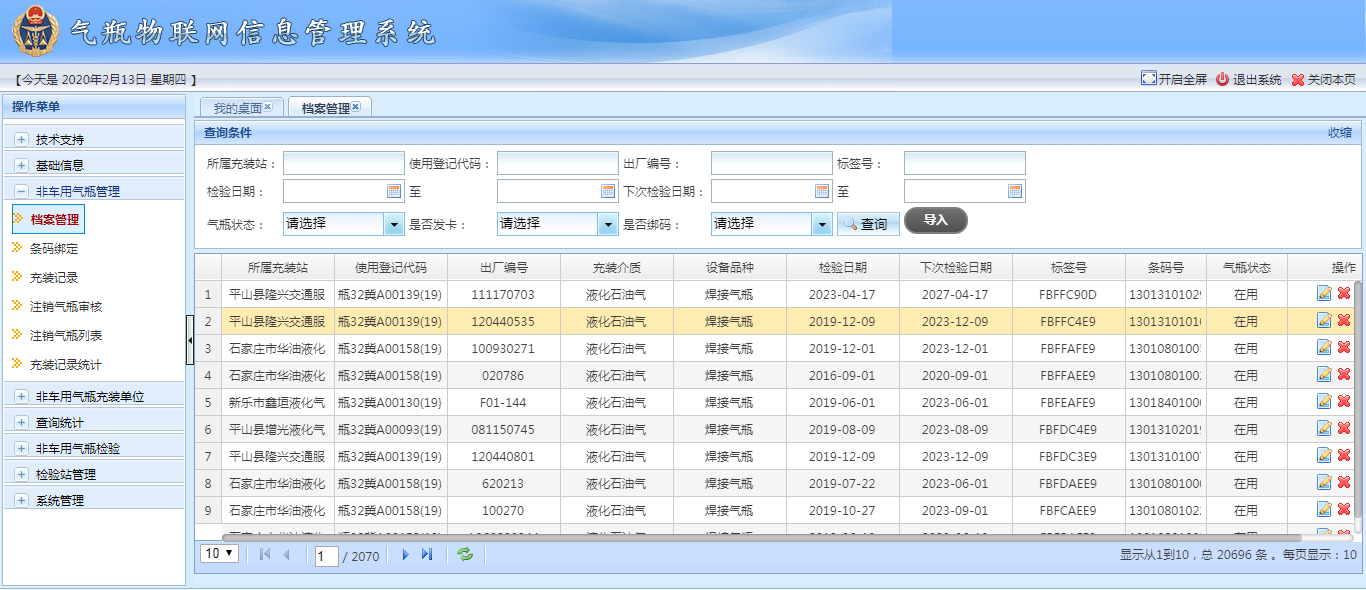Click the red delete icon in row 3
Image resolution: width=1366 pixels, height=590 pixels.
[x=1344, y=347]
